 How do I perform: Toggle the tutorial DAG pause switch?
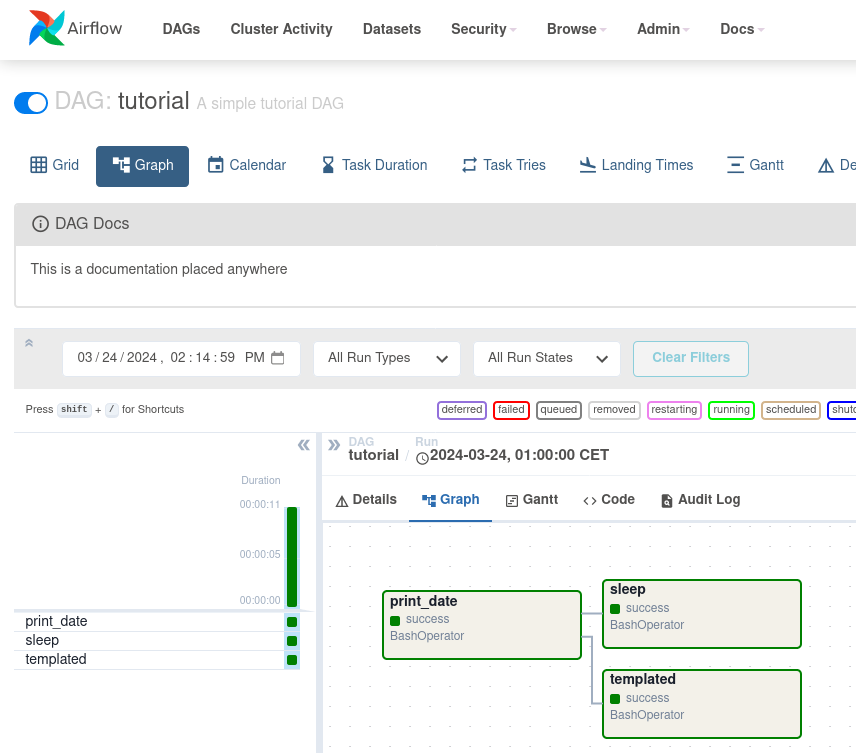[x=31, y=102]
